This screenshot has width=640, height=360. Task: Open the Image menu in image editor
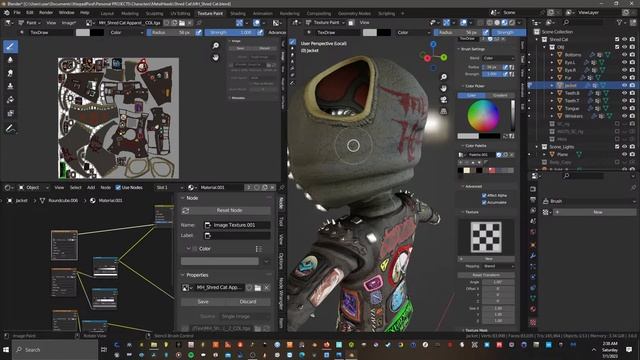[x=69, y=23]
